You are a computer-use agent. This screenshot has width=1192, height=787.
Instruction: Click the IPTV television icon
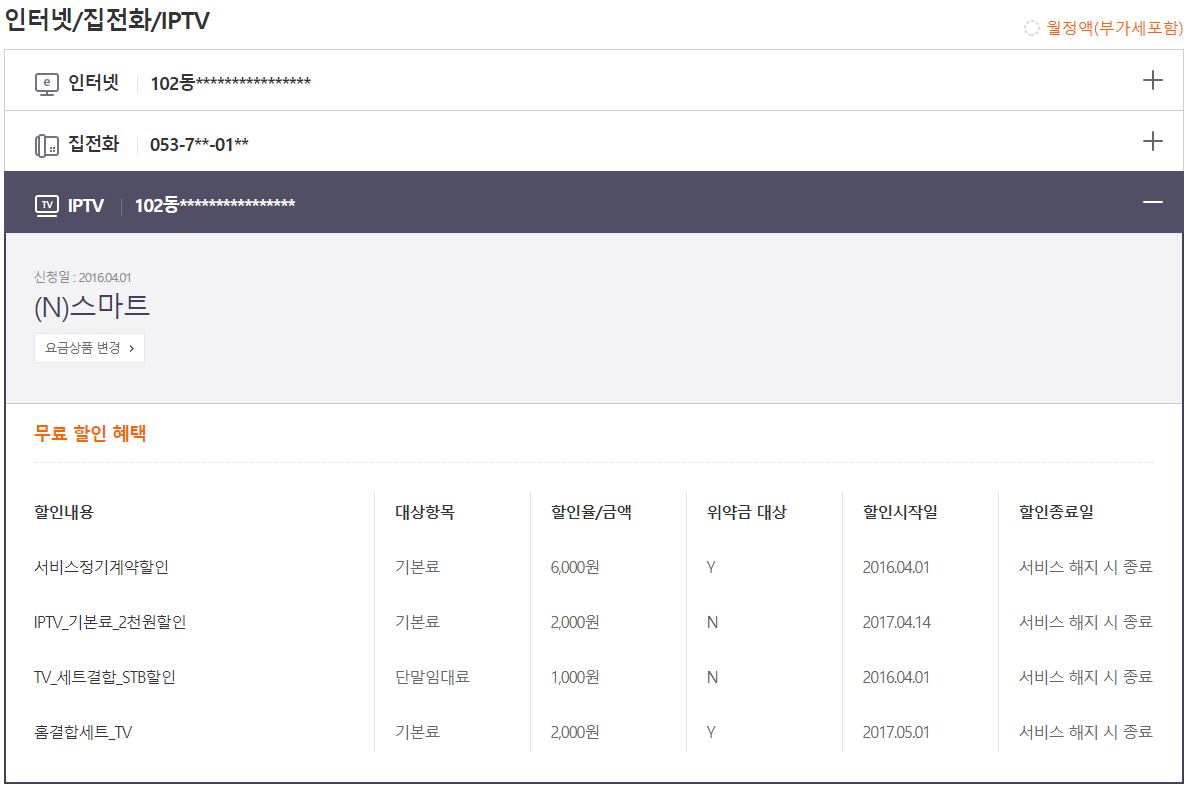tap(47, 206)
